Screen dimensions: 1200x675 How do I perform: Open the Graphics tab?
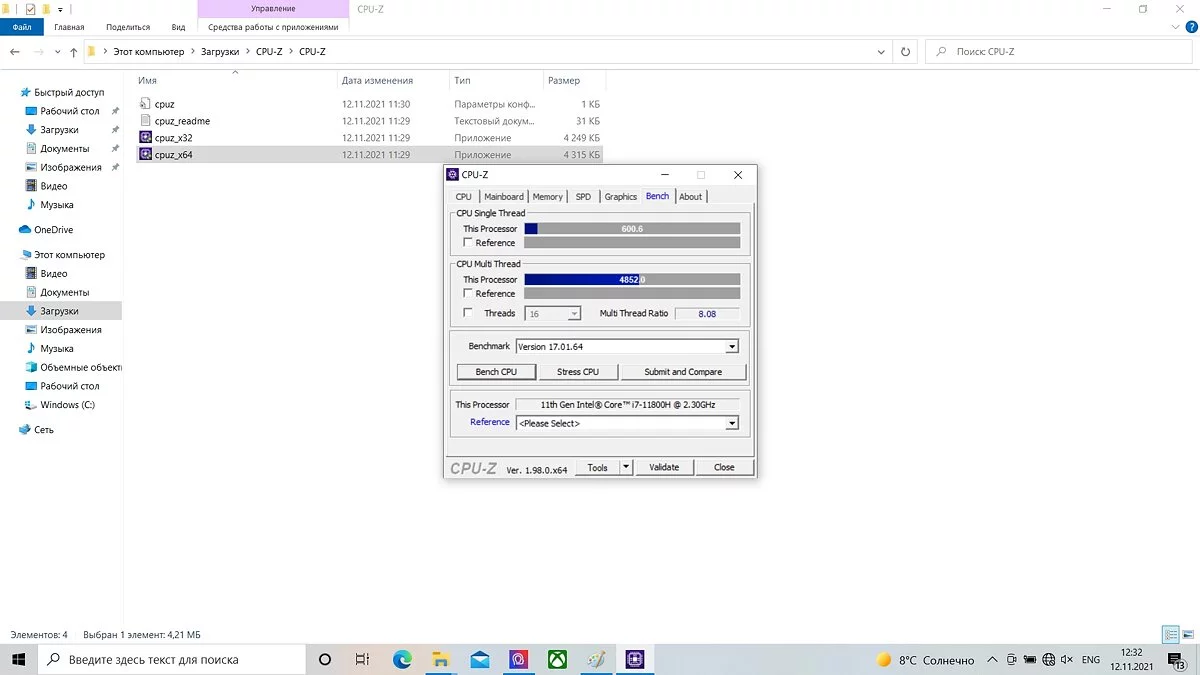coord(620,197)
